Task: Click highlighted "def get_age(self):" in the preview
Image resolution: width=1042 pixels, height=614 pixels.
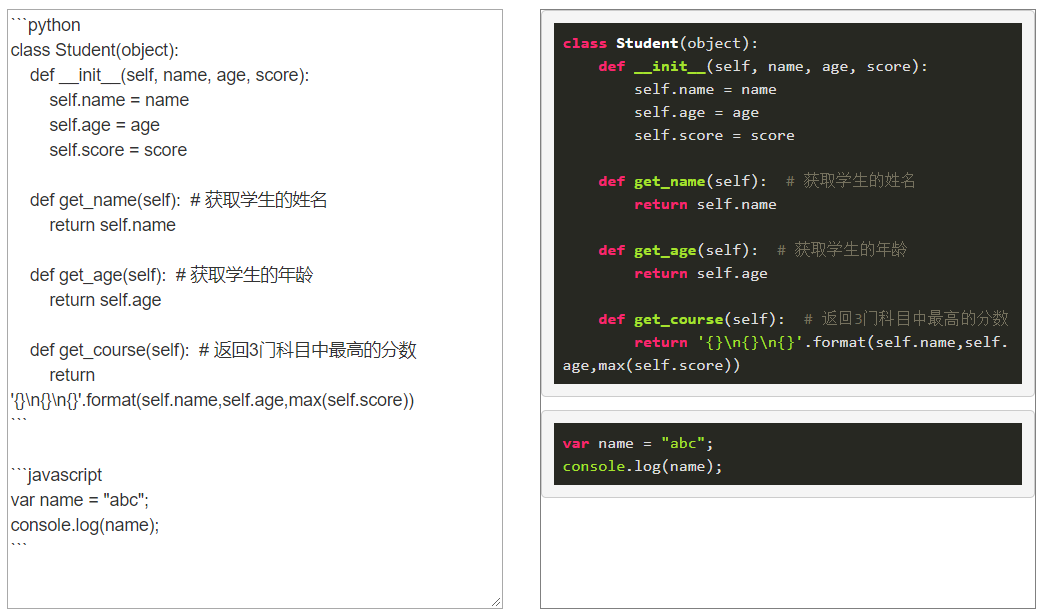Action: coord(678,251)
